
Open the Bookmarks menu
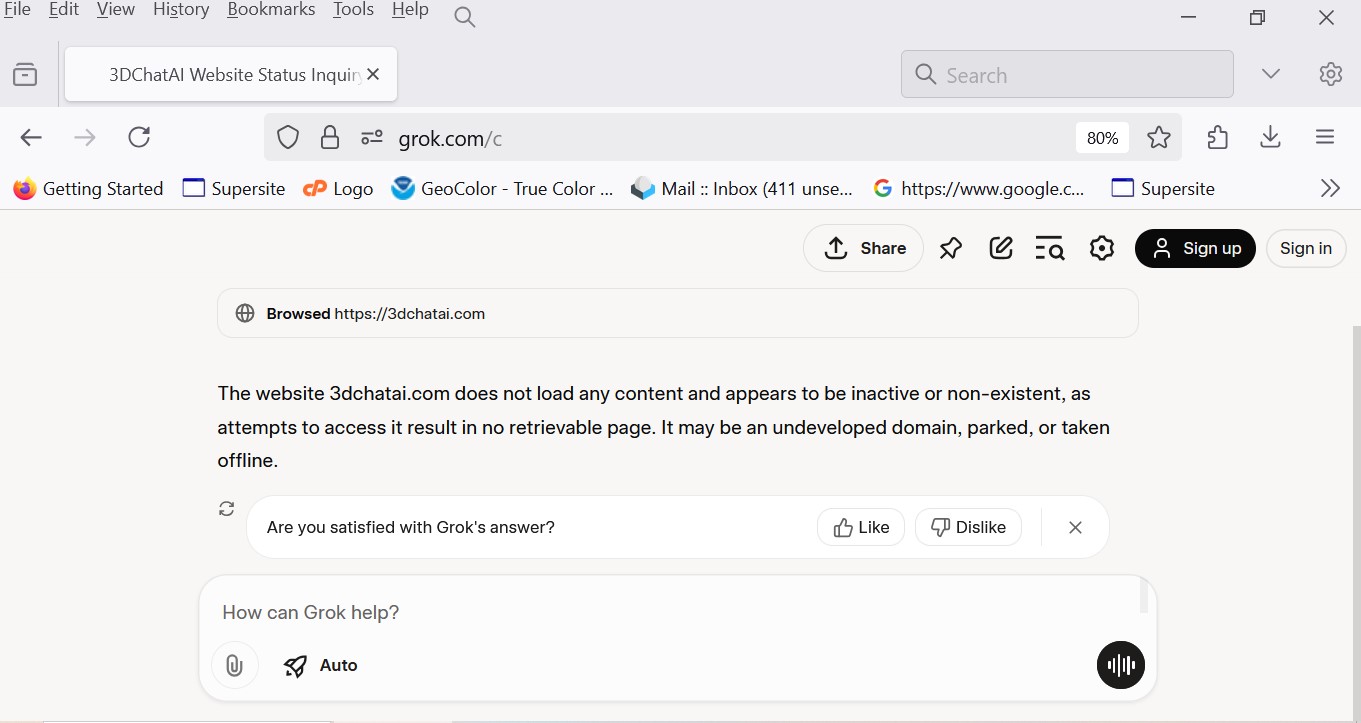[271, 10]
